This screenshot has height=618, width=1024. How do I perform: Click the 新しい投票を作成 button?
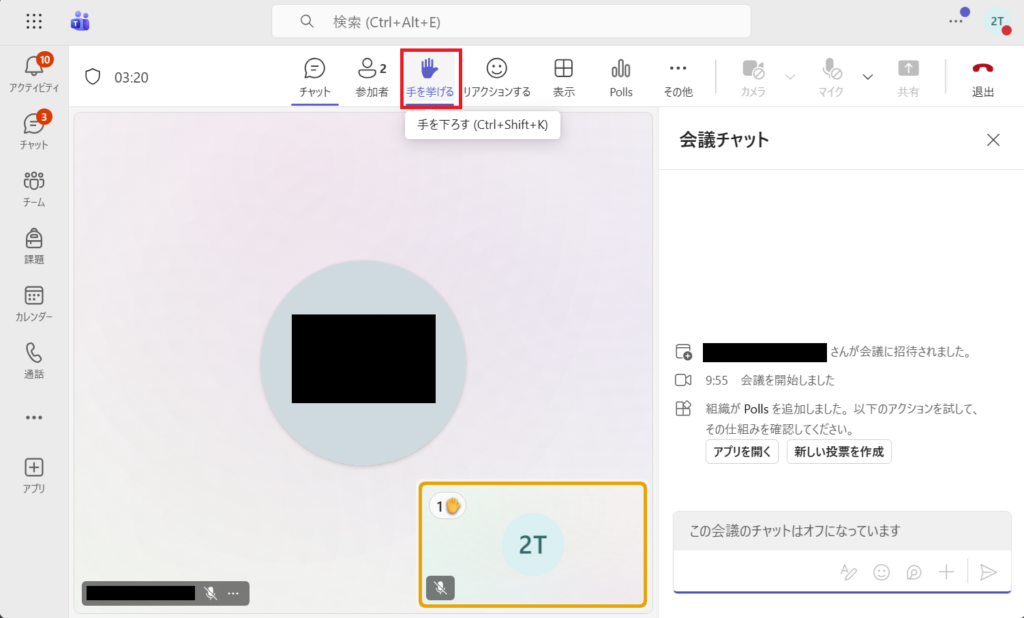coord(838,451)
